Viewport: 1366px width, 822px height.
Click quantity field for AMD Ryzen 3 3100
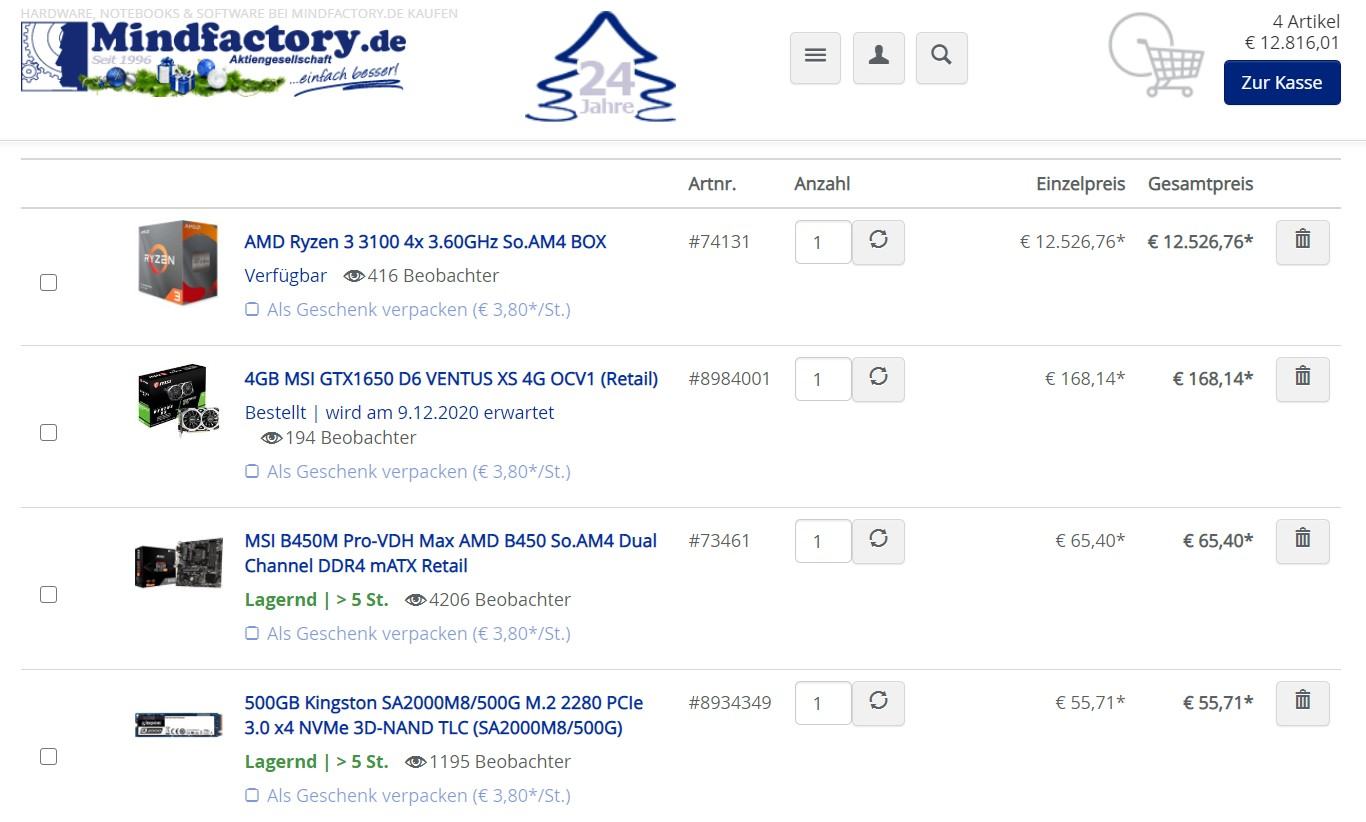tap(823, 242)
